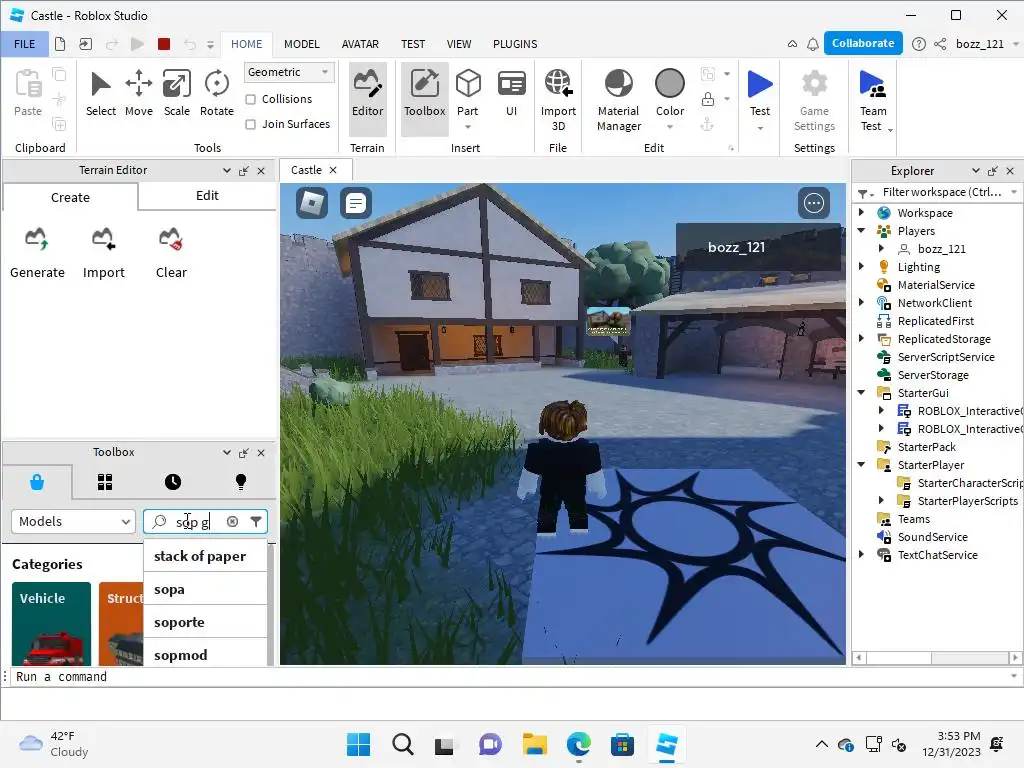
Task: Click the Filter workspace field in Explorer
Action: pyautogui.click(x=942, y=192)
